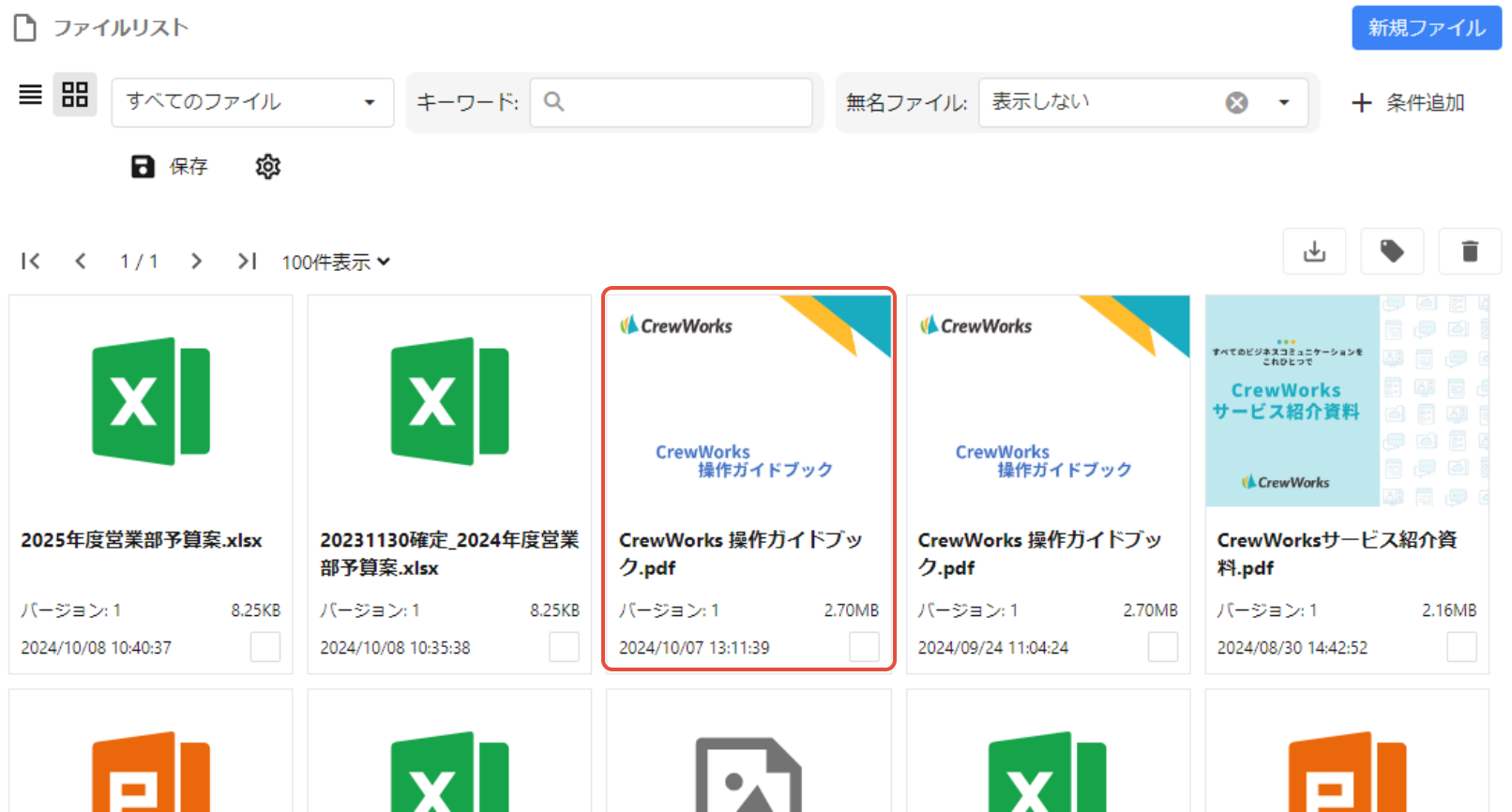Select checkbox for 2025年度営業部予算案.xlsx
Image resolution: width=1512 pixels, height=812 pixels.
pyautogui.click(x=265, y=647)
